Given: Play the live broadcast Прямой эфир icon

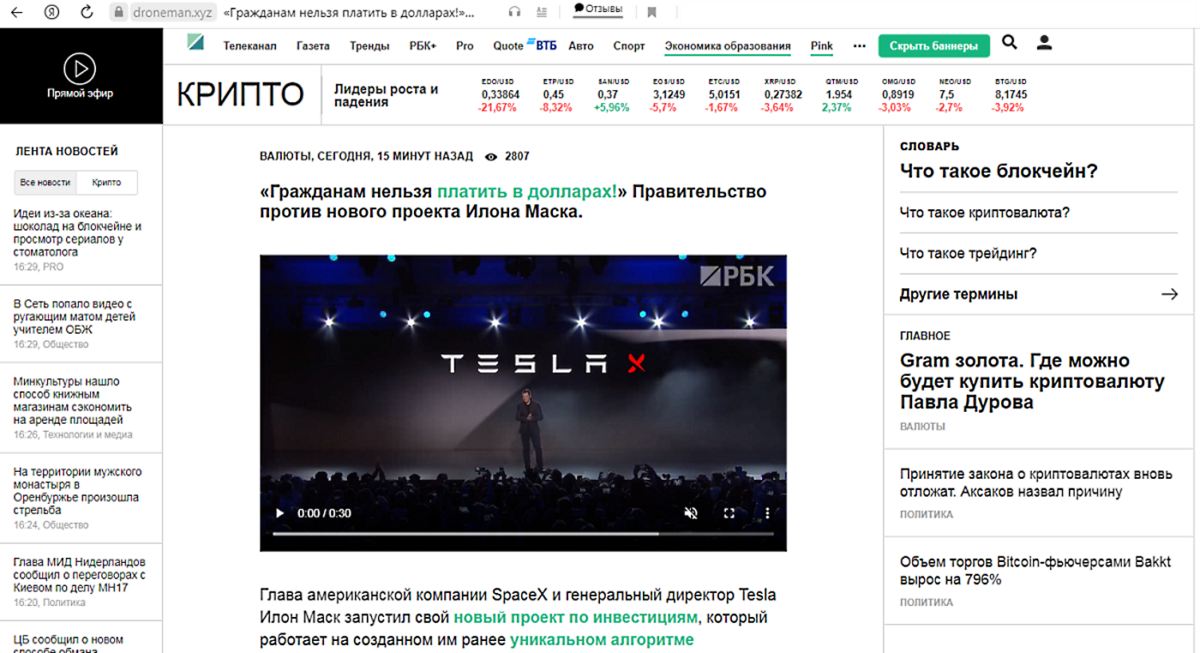Looking at the screenshot, I should [80, 68].
